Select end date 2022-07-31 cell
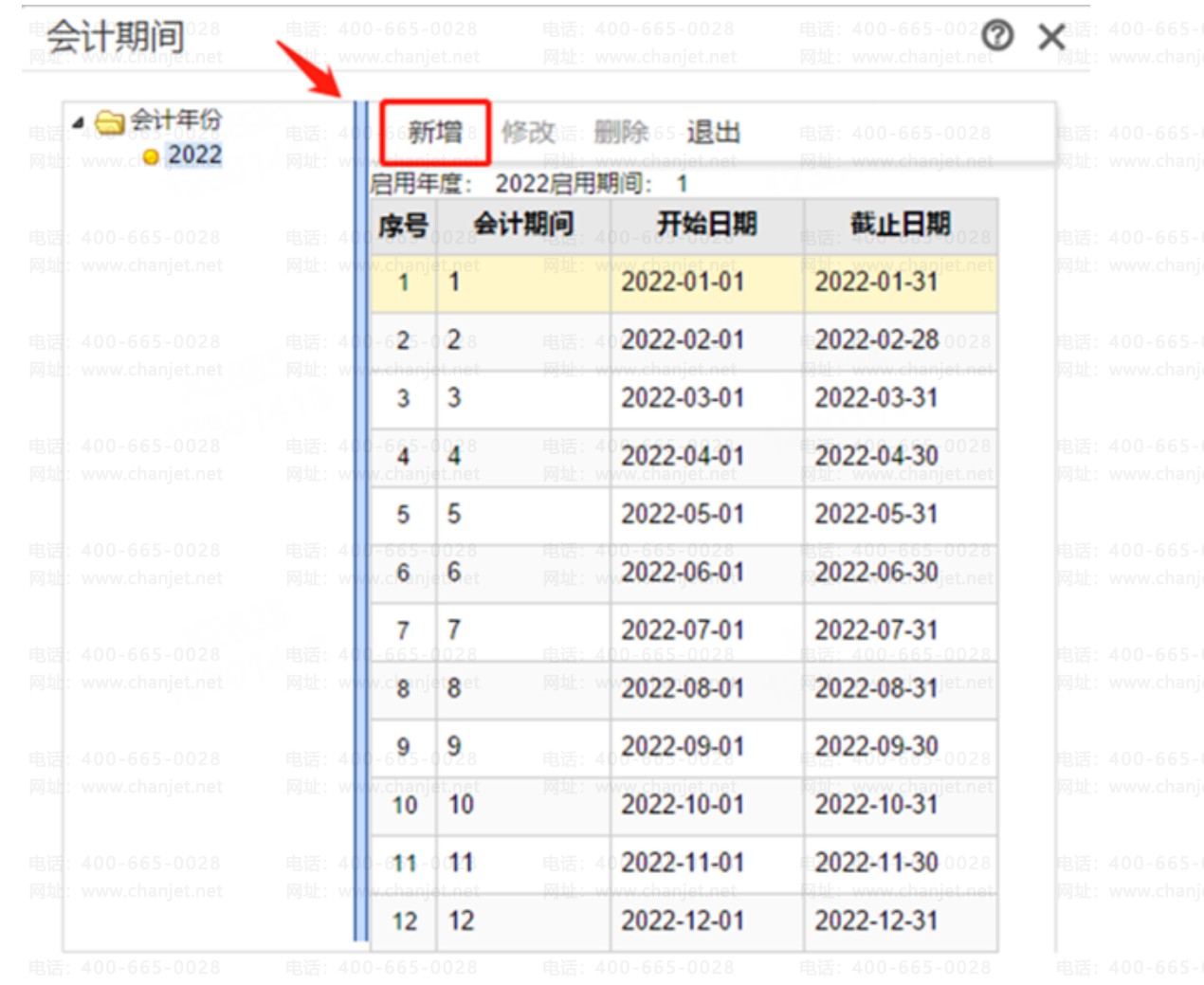The height and width of the screenshot is (985, 1204). click(901, 630)
